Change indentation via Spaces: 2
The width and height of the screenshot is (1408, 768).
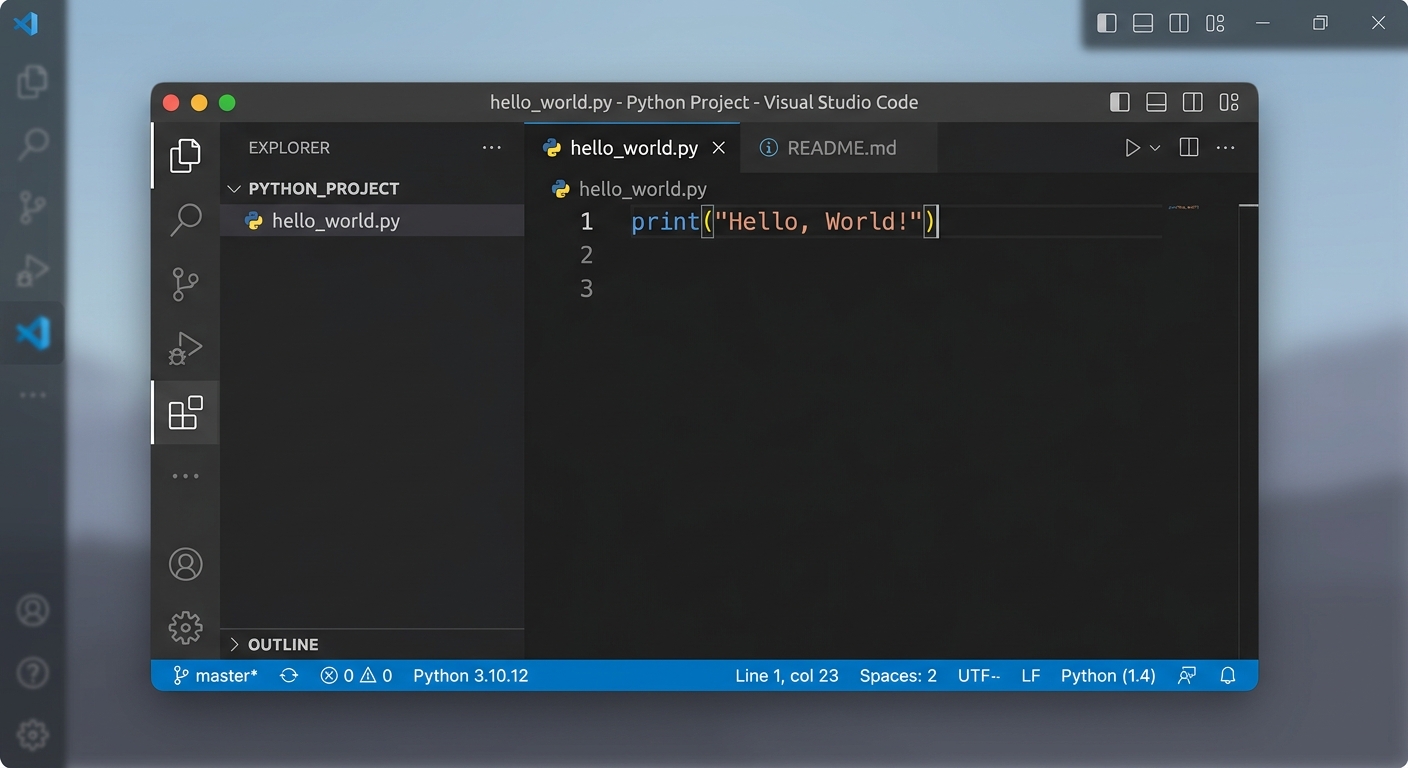pos(898,676)
